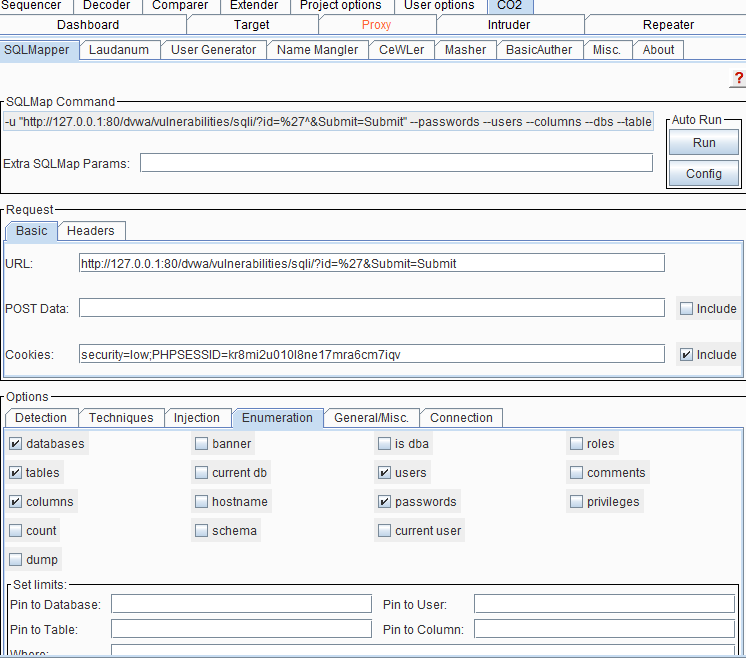
Task: Open the About tab
Action: 658,50
